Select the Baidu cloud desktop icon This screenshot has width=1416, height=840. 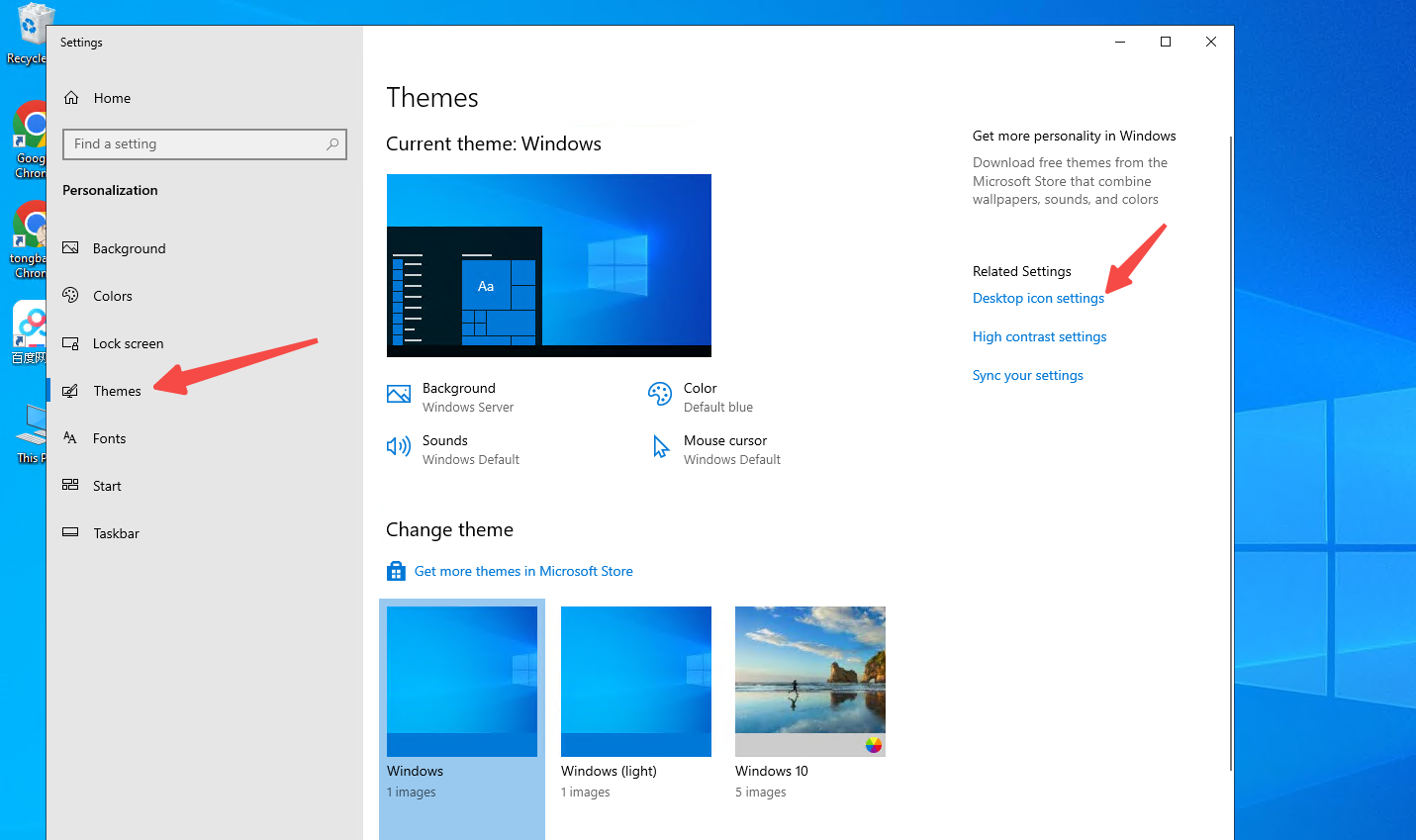click(x=28, y=332)
